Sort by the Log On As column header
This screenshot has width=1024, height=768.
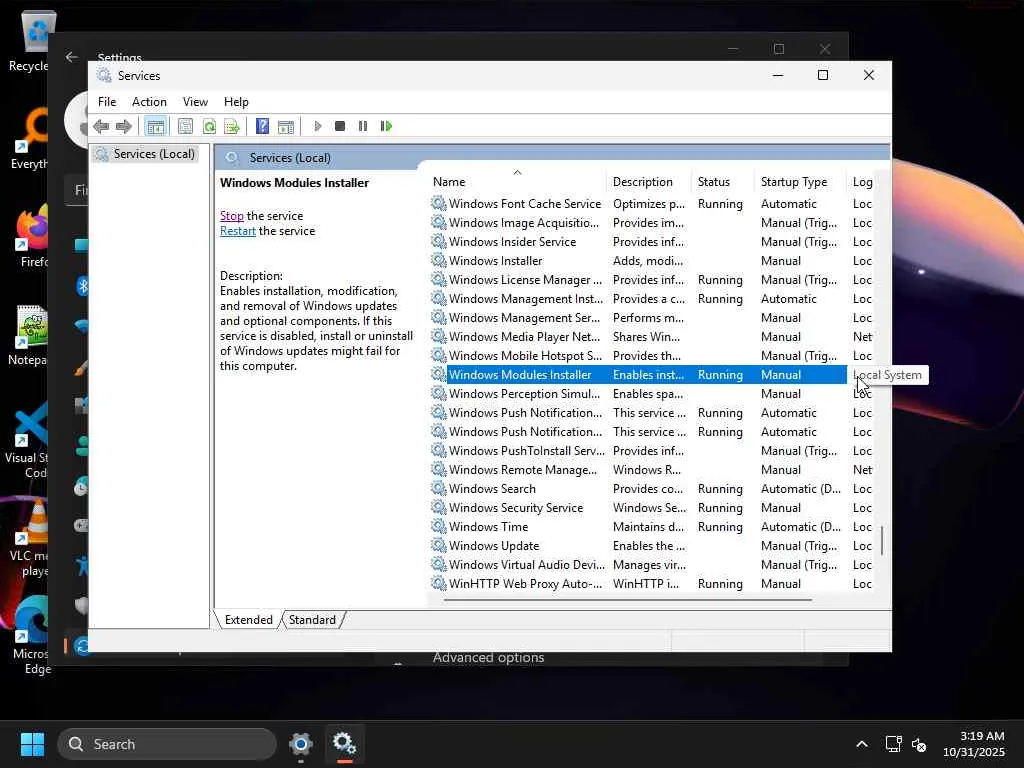tap(862, 182)
